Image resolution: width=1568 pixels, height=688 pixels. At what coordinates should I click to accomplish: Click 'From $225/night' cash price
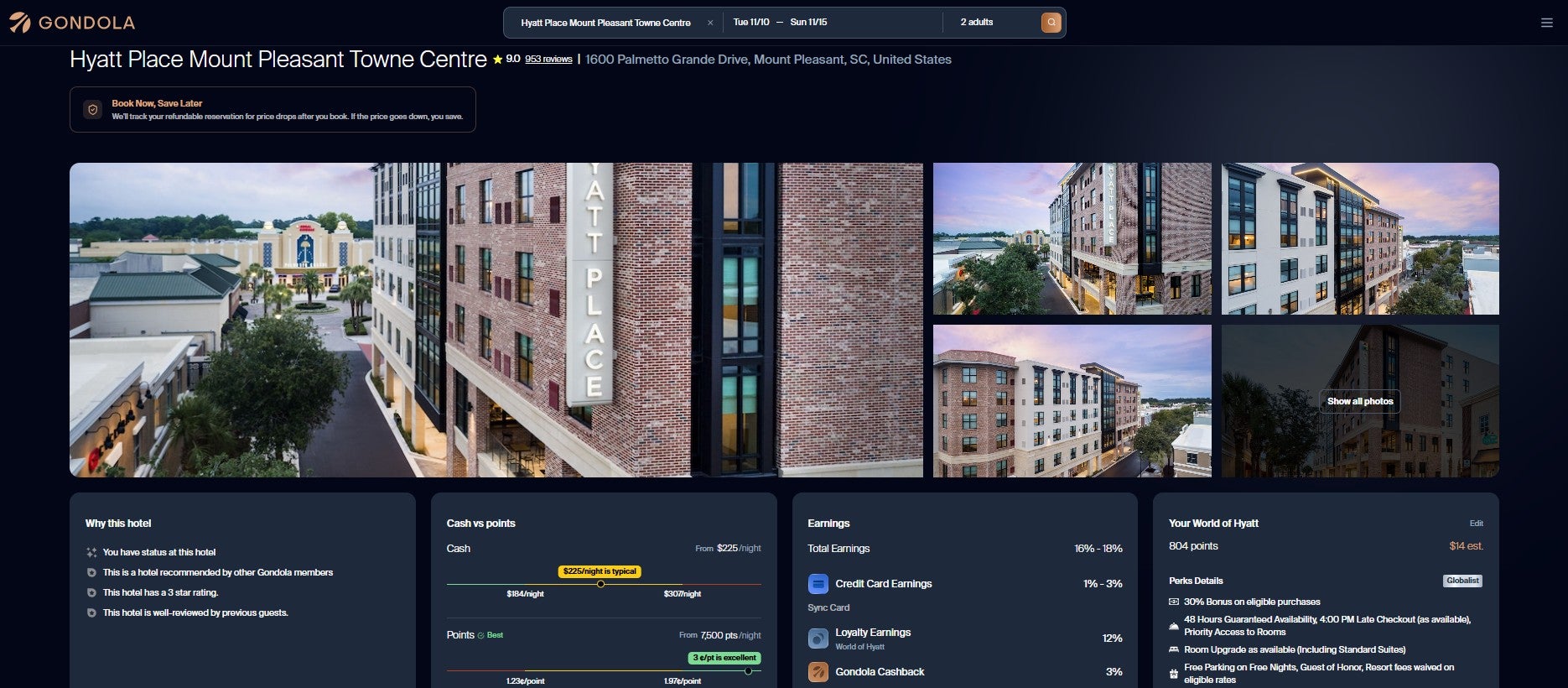coord(728,549)
